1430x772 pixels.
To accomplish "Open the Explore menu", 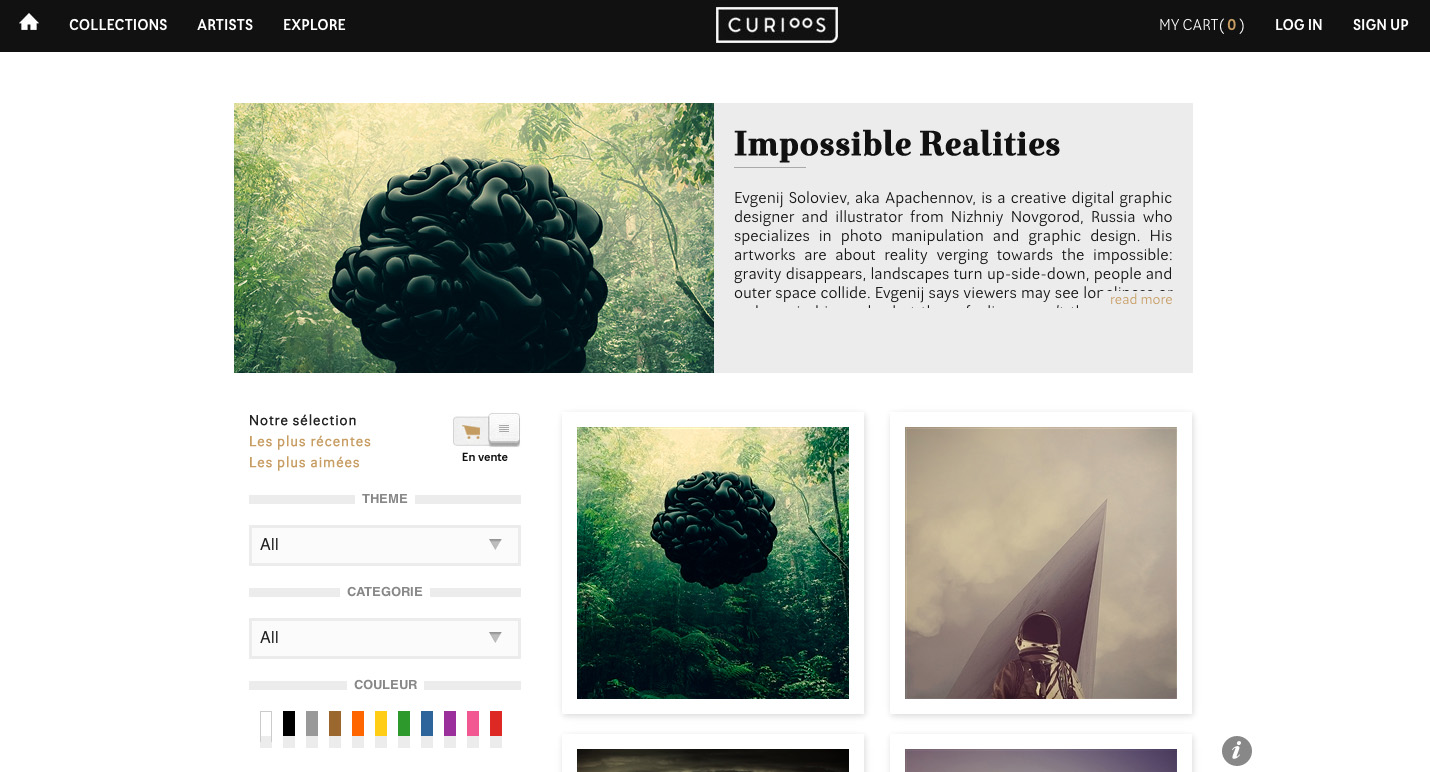I will (x=314, y=25).
